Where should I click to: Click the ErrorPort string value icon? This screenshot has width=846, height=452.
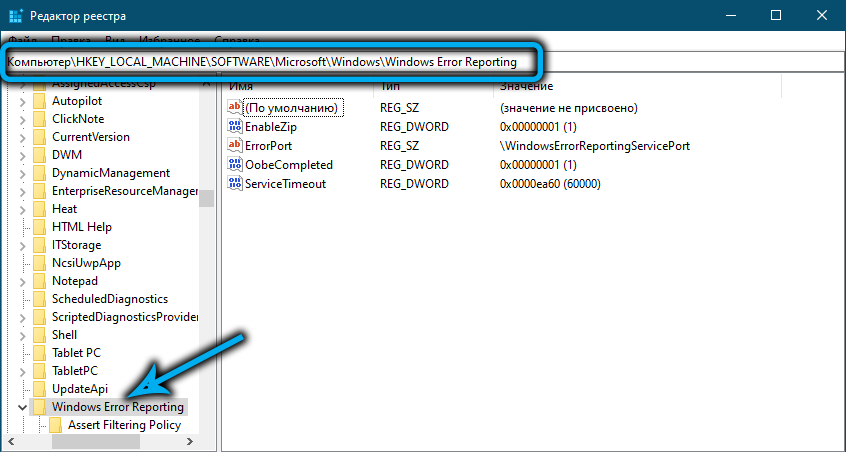tap(236, 146)
